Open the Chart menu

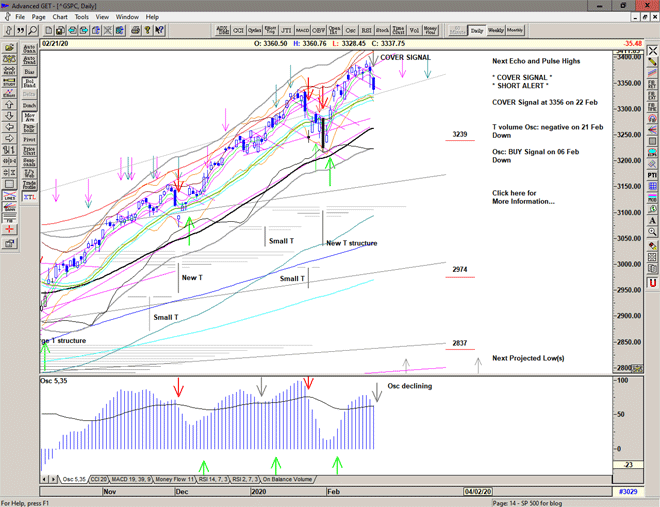click(60, 17)
